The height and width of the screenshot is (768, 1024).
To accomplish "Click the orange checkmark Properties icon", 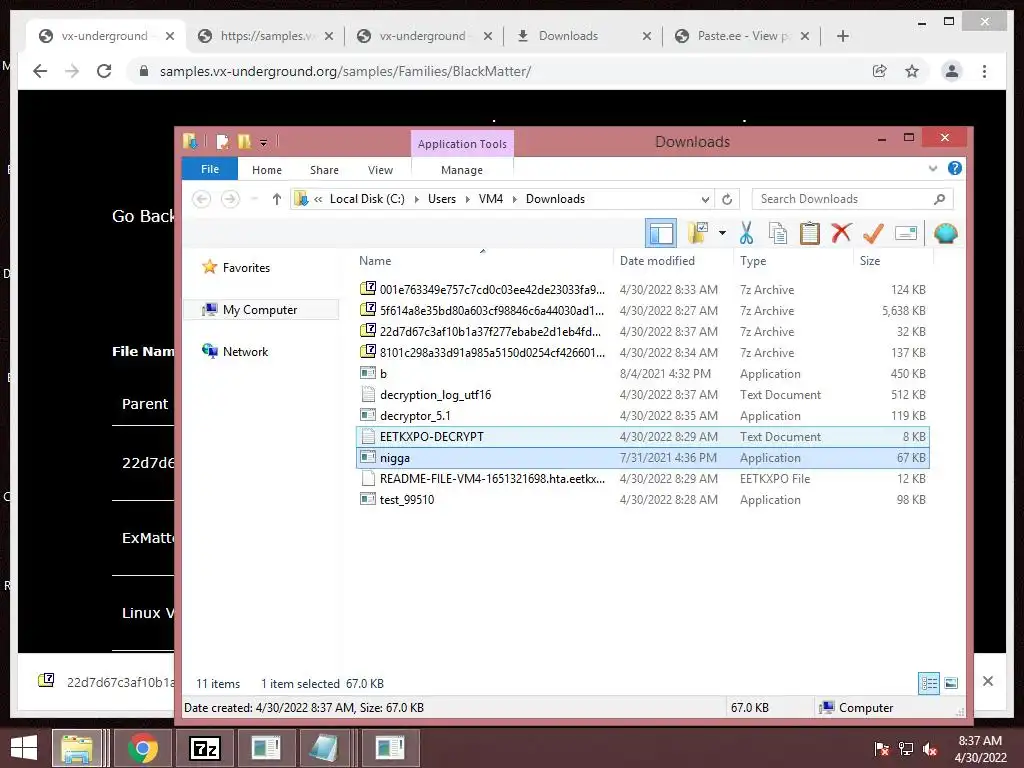I will coord(873,233).
